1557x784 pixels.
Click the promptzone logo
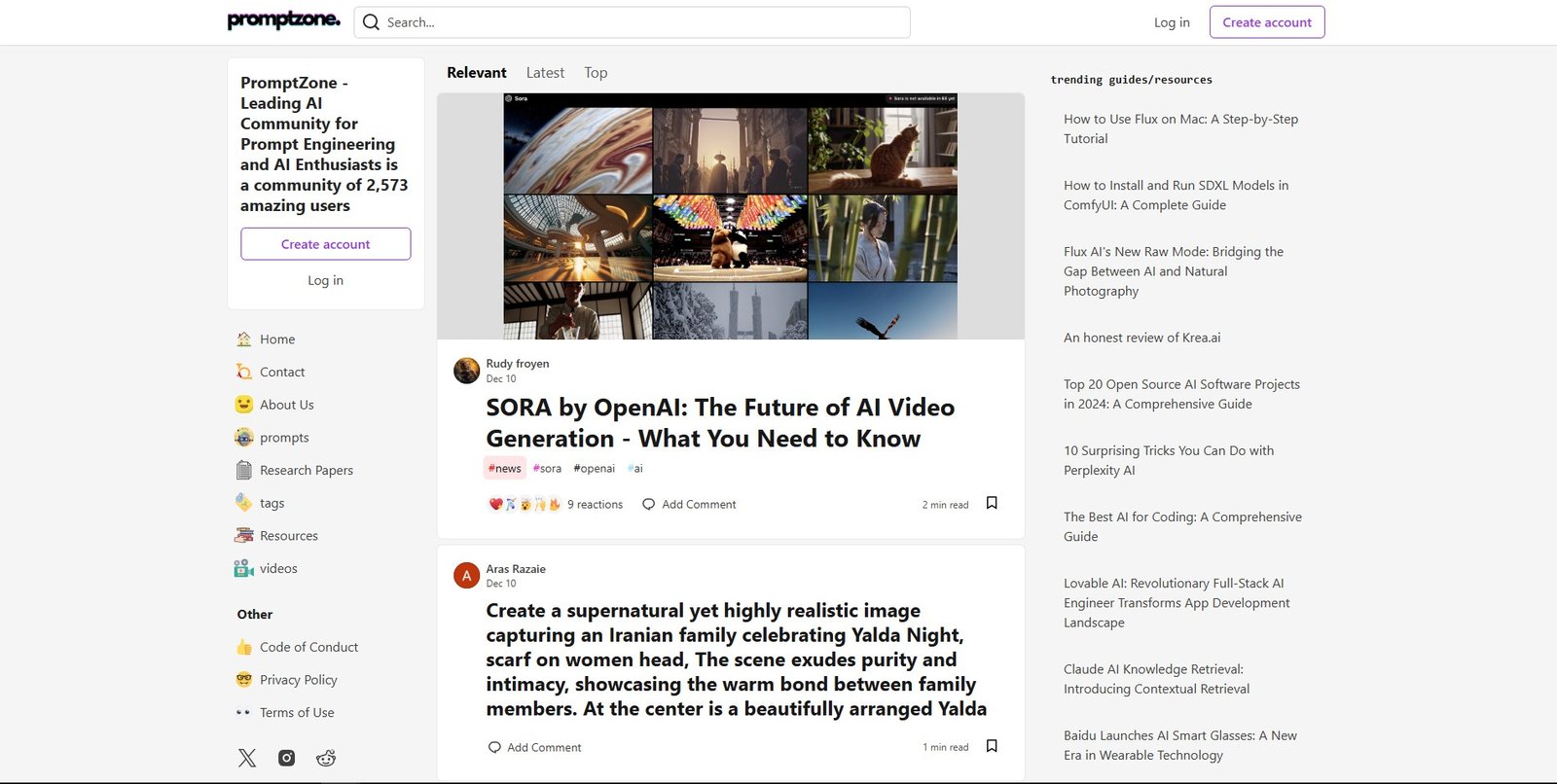click(x=283, y=20)
